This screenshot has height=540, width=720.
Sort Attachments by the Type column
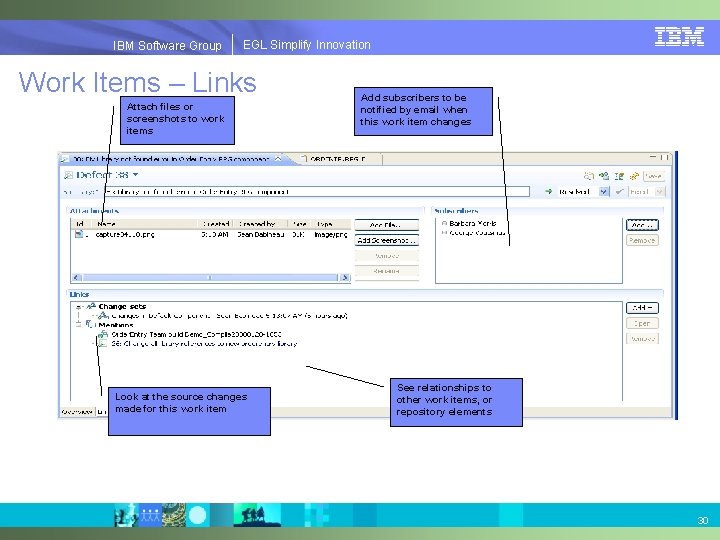[x=331, y=224]
